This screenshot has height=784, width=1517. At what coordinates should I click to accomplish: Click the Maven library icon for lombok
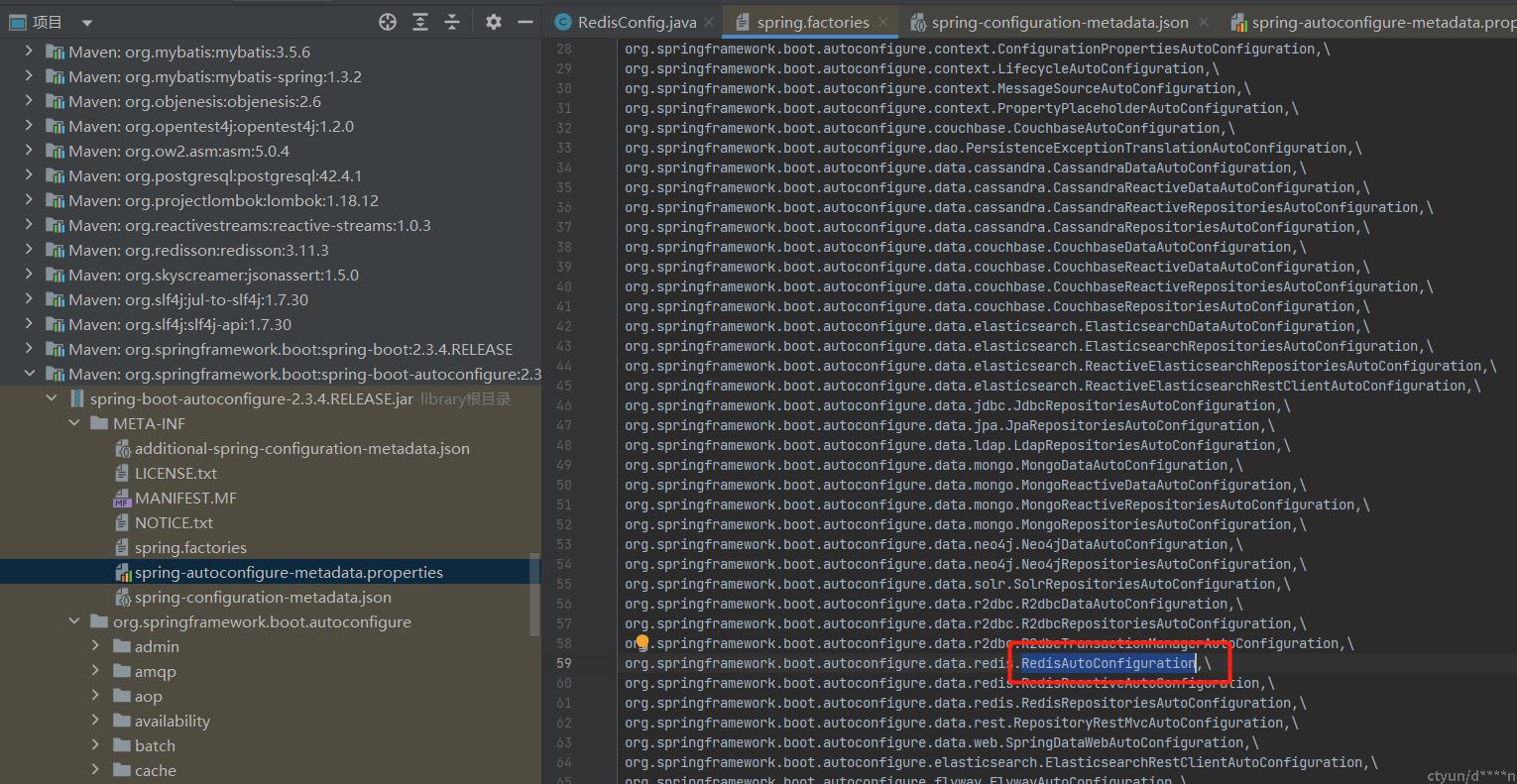(x=56, y=200)
